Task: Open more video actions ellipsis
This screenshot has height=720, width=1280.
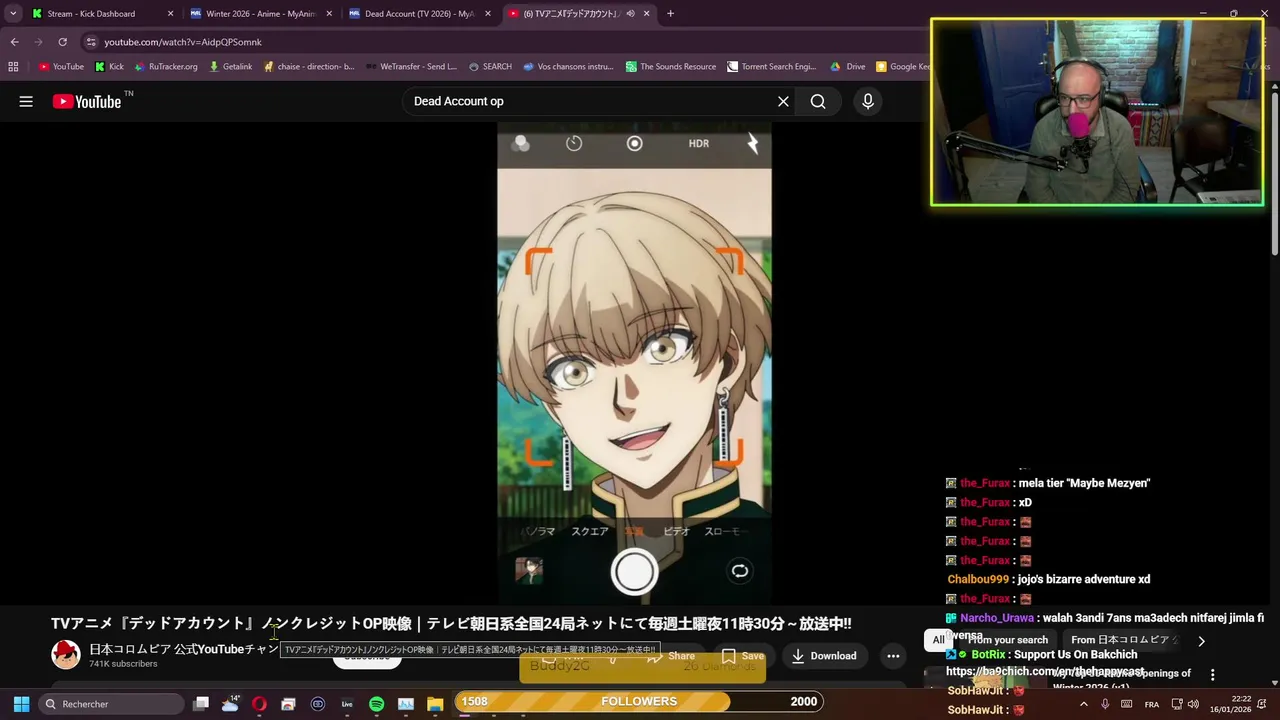Action: click(x=893, y=656)
